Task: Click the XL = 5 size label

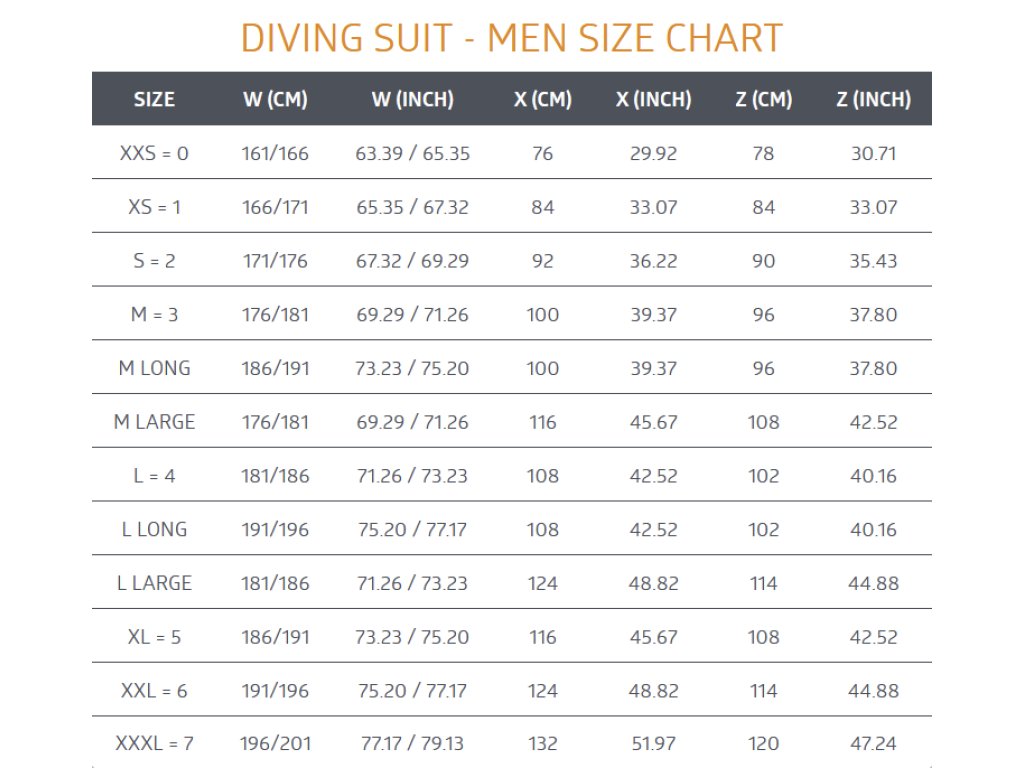Action: pos(154,637)
